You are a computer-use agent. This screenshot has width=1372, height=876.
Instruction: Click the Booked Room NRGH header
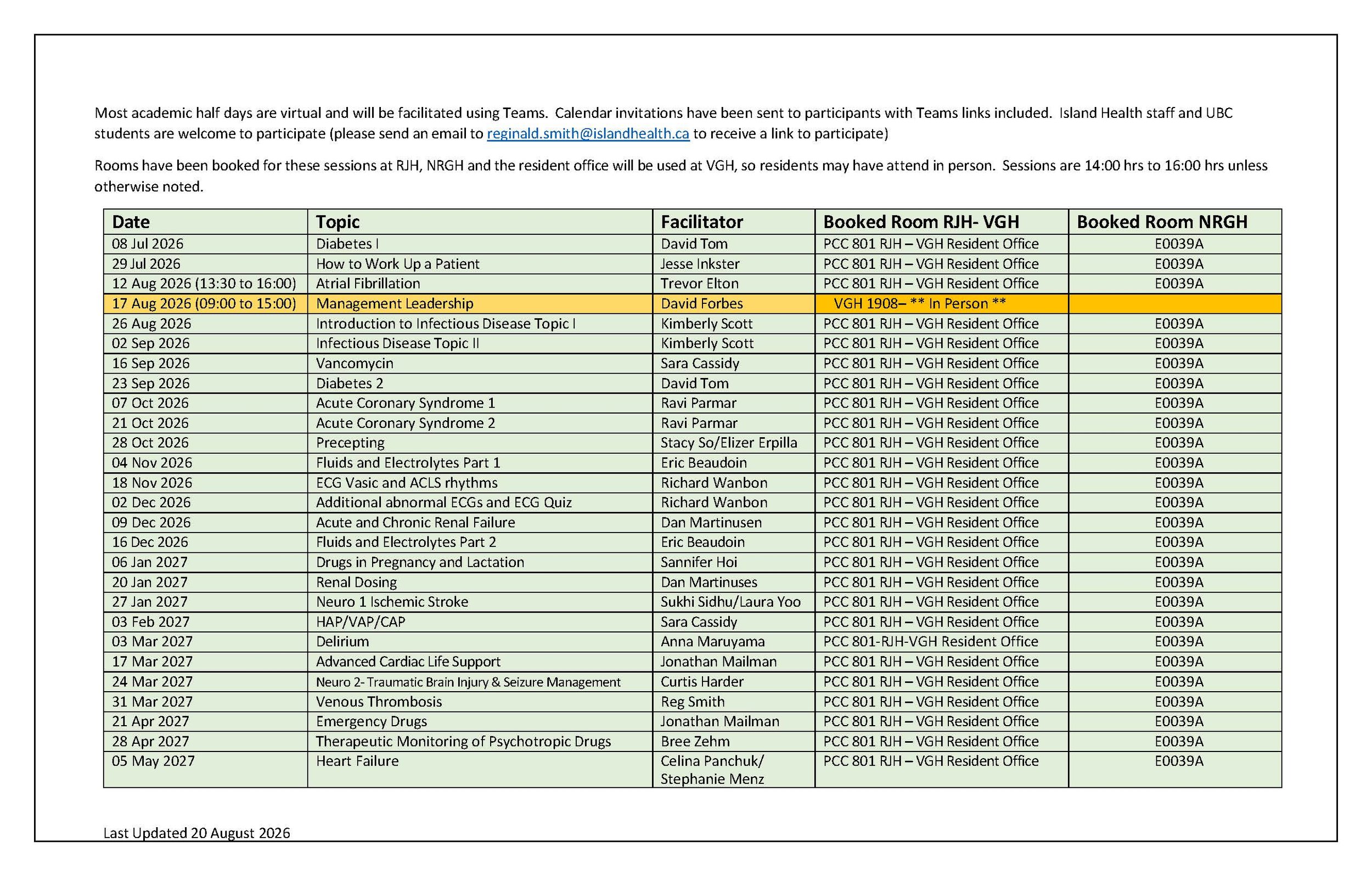1175,222
